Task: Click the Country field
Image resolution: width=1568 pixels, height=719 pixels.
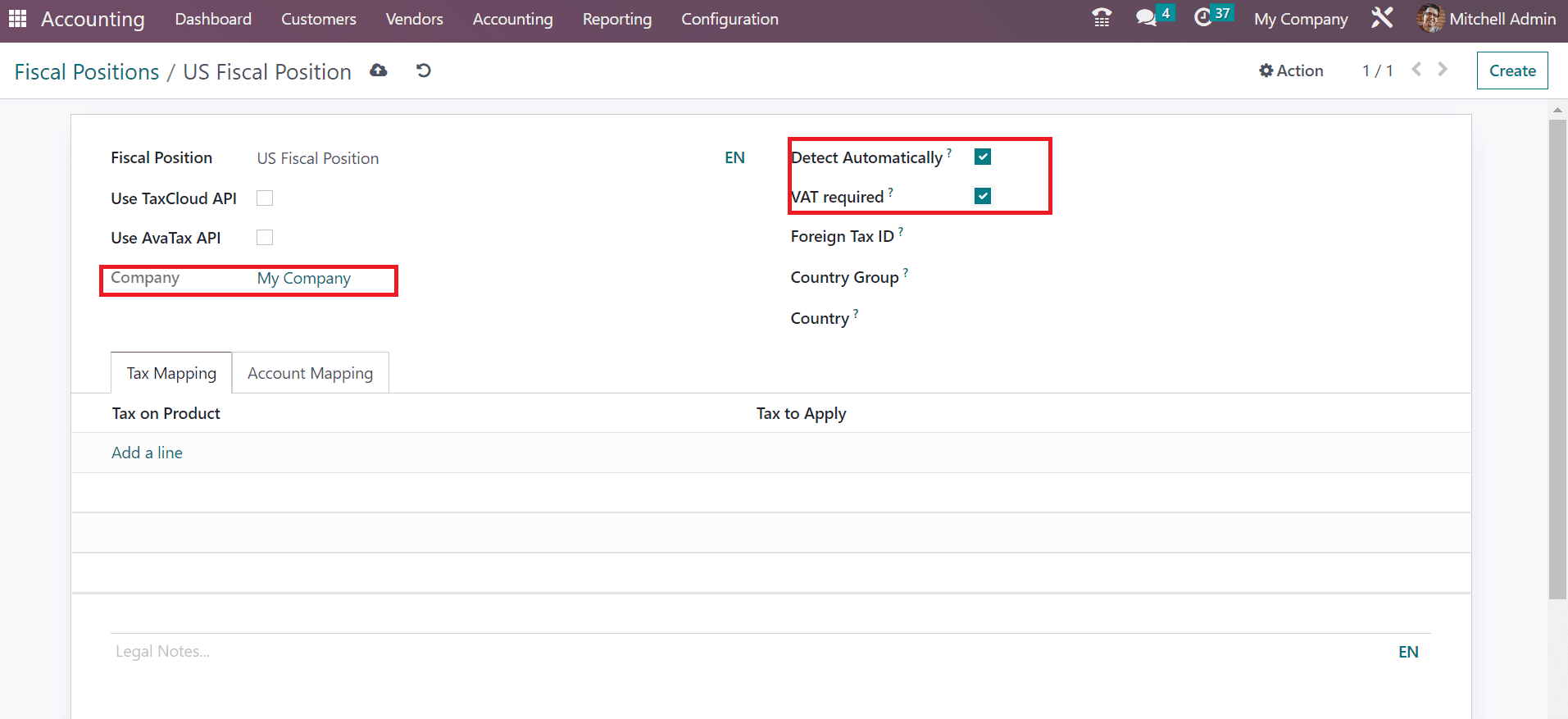Action: click(1203, 319)
